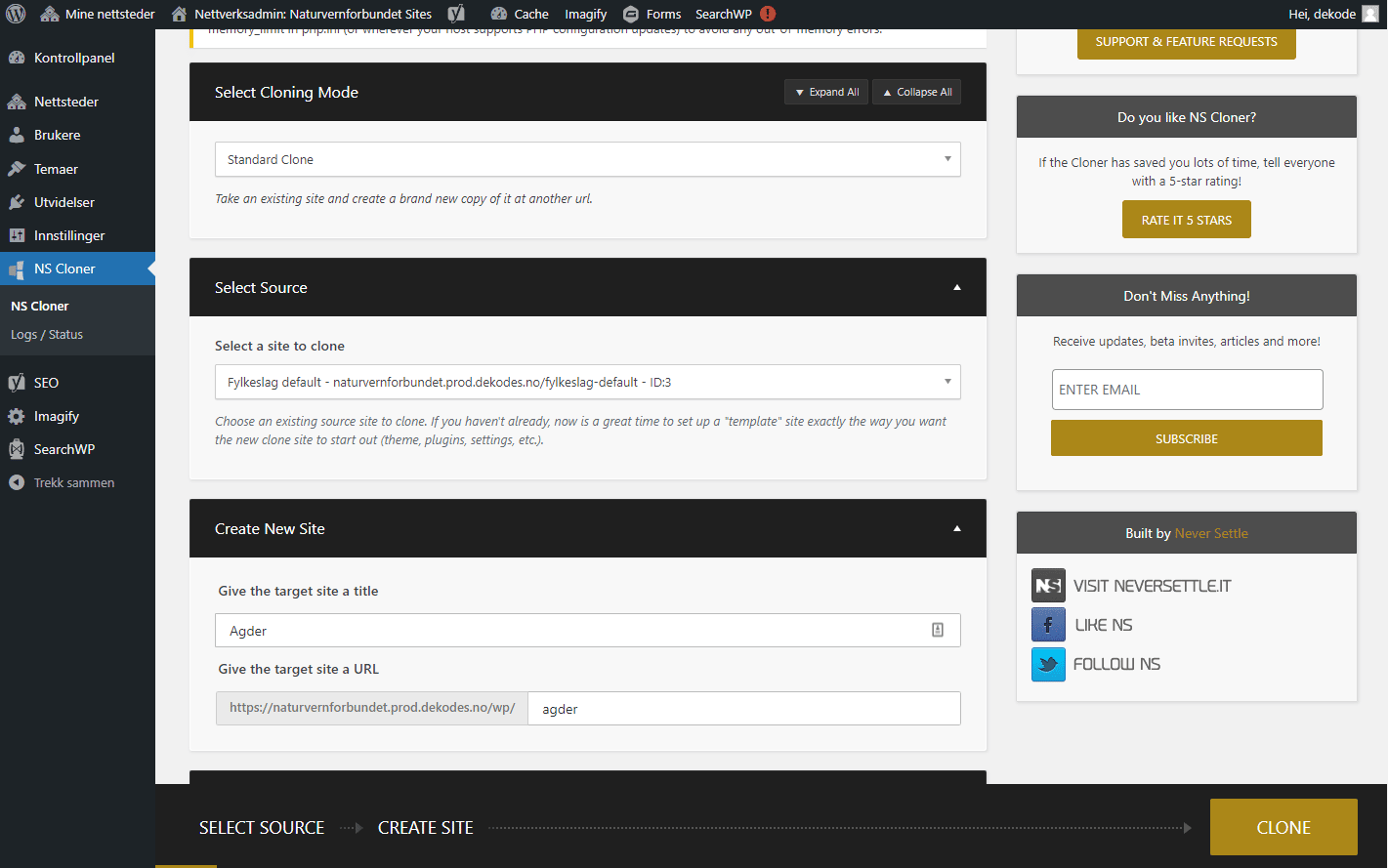
Task: Open Utvidelser in the sidebar menu
Action: pos(64,202)
